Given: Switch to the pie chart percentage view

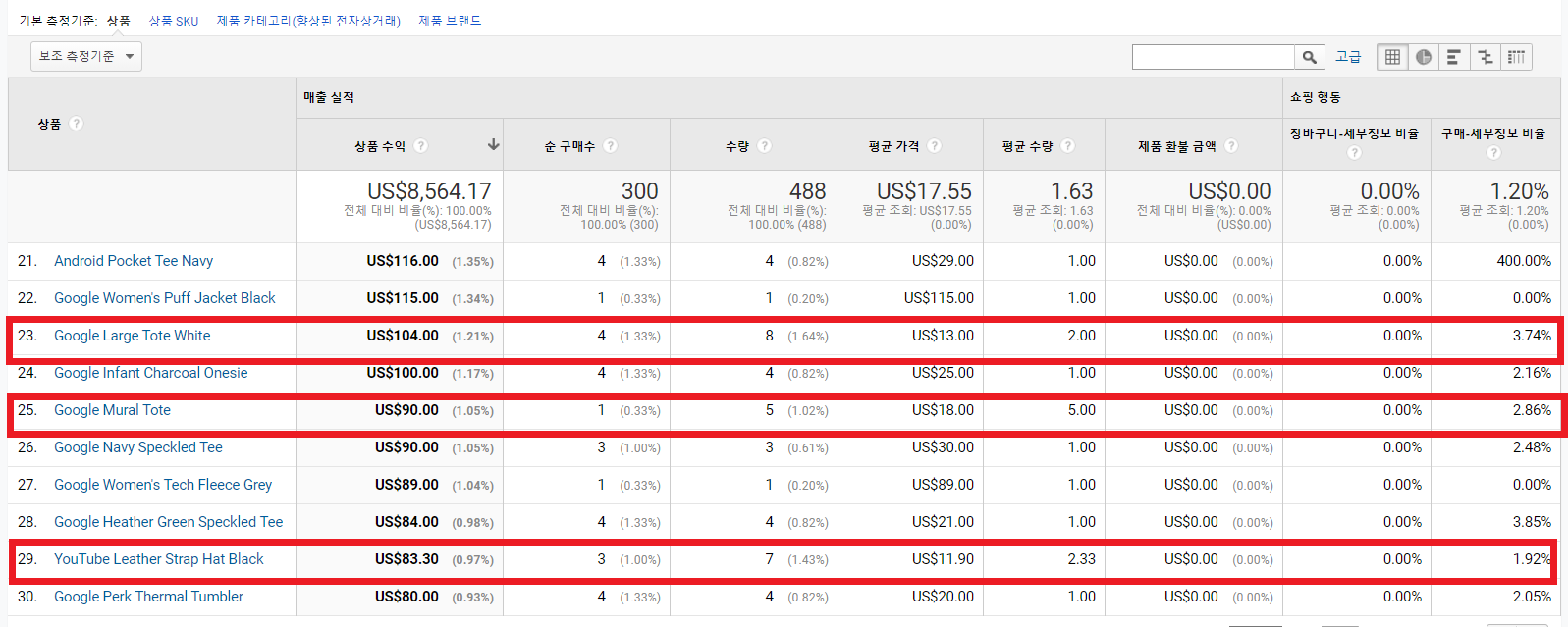Looking at the screenshot, I should (x=1424, y=57).
